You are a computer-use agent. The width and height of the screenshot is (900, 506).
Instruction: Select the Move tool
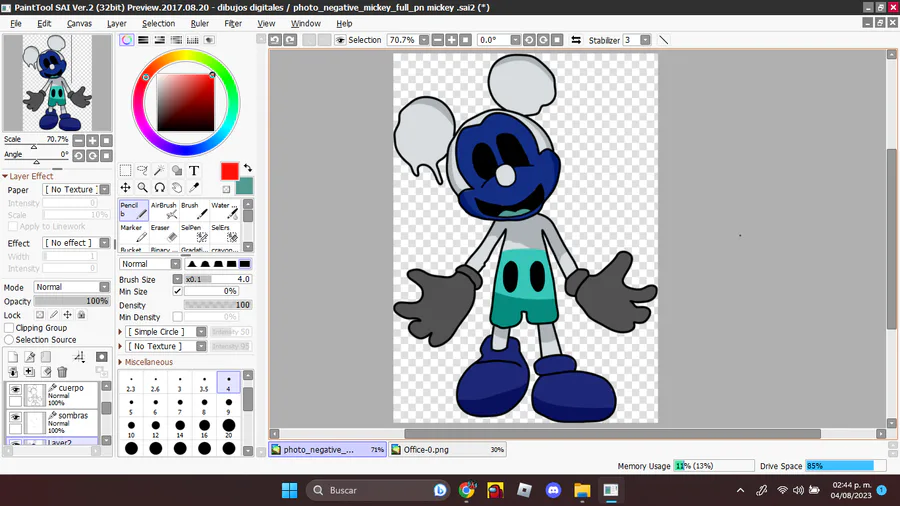click(125, 188)
